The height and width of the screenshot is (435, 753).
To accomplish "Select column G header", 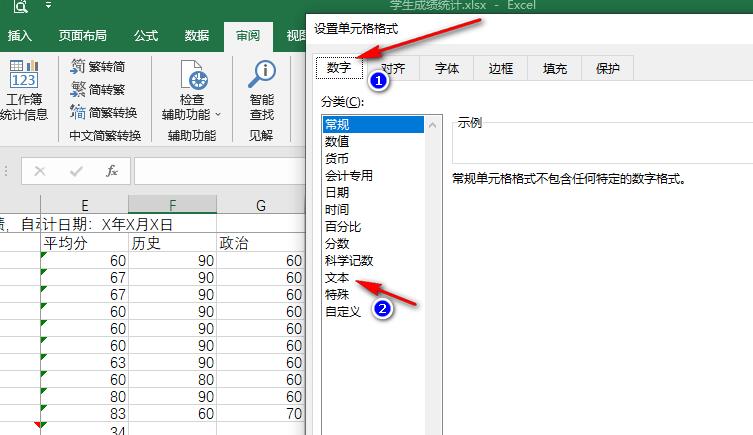I will (x=261, y=205).
